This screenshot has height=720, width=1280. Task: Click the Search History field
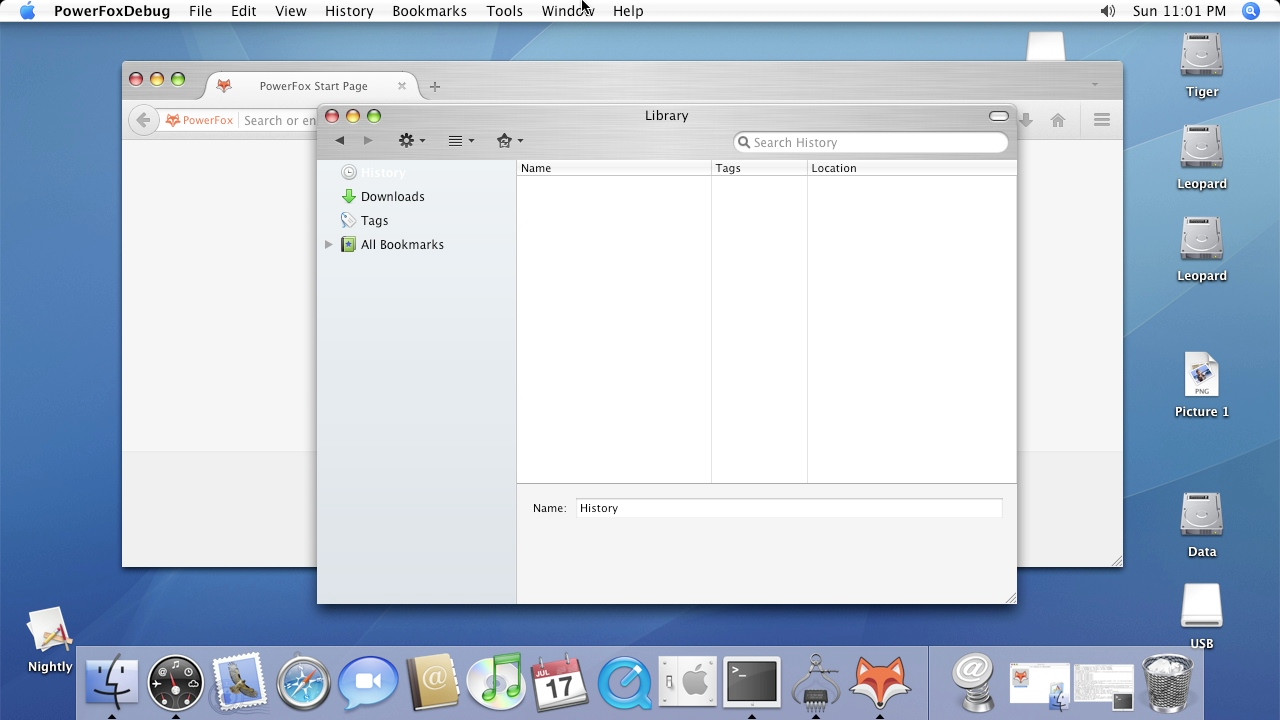click(871, 142)
